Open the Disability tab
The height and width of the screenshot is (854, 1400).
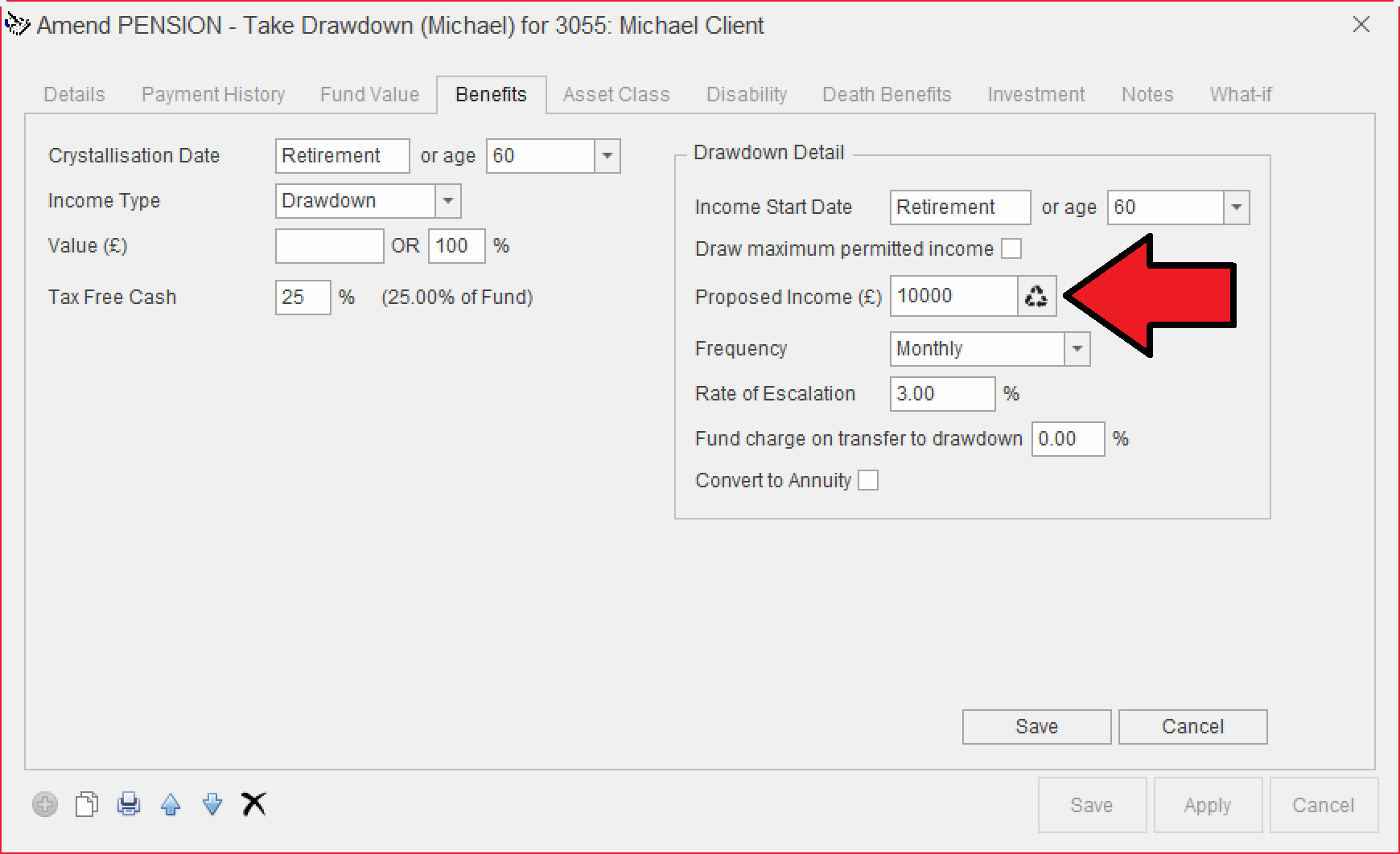pos(747,95)
